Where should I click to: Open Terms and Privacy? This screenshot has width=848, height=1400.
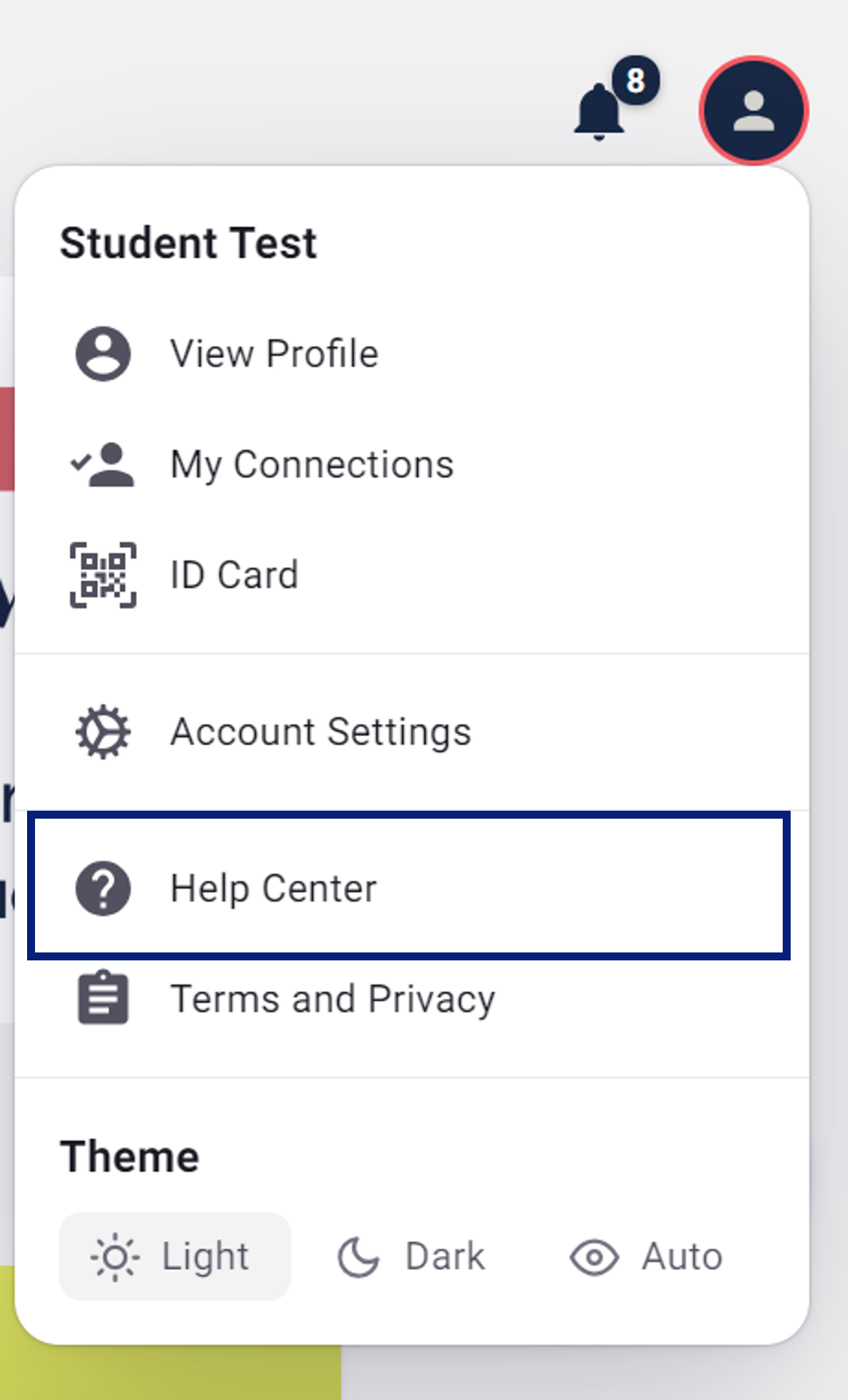pyautogui.click(x=412, y=999)
